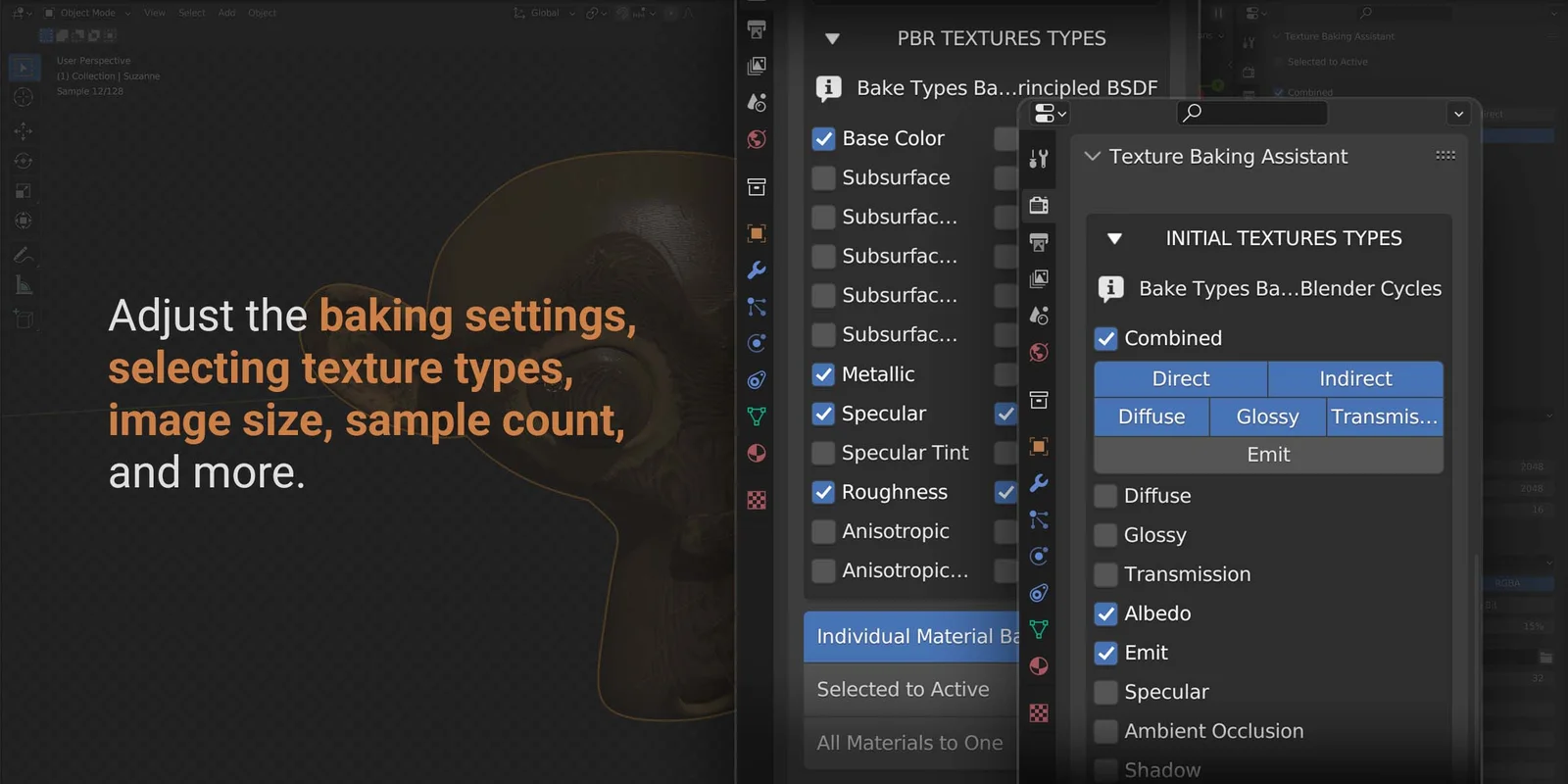
Task: Open Texture checker tab in front properties panel
Action: click(x=1039, y=713)
